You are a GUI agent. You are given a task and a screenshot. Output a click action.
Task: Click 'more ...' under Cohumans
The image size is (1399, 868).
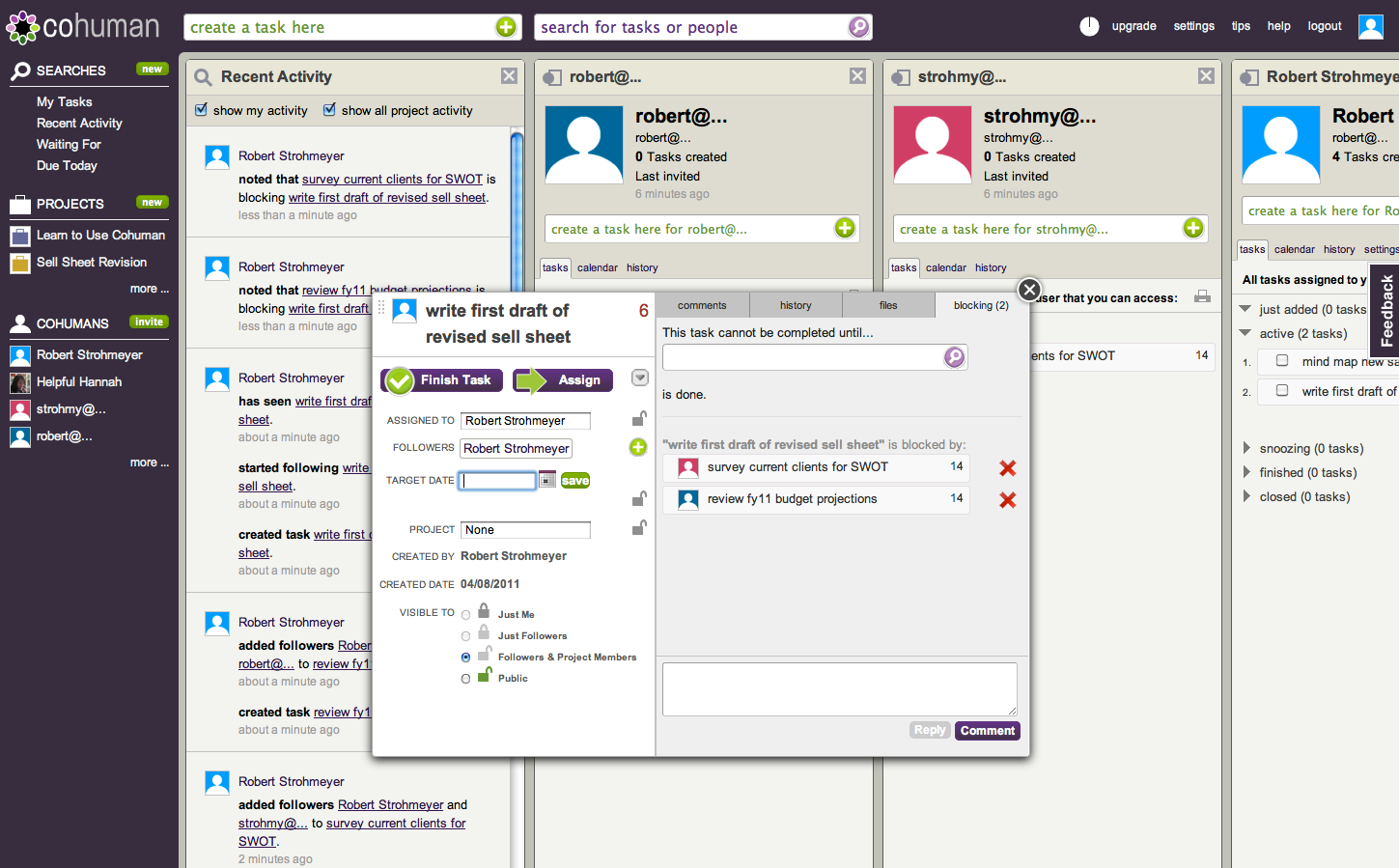(150, 462)
